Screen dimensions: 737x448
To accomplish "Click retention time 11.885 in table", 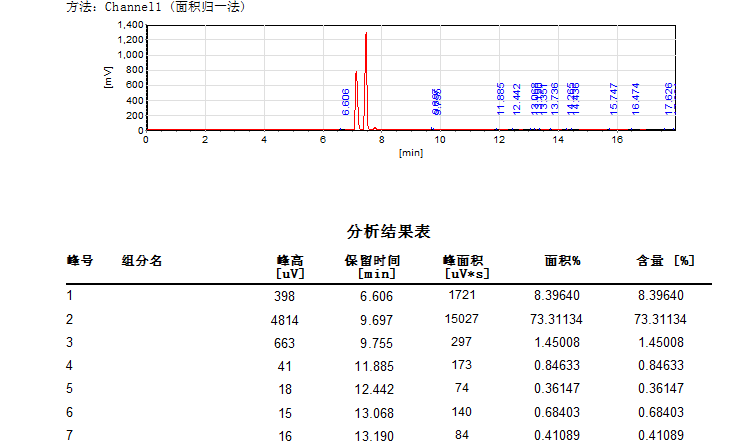I will click(x=374, y=366).
